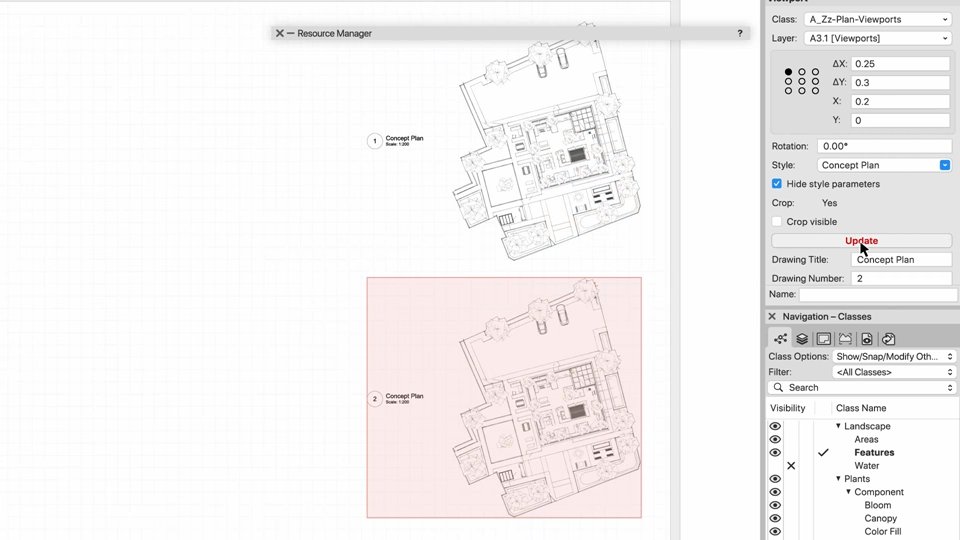The width and height of the screenshot is (960, 540).
Task: Open the Saved Views tab icon
Action: tap(867, 339)
